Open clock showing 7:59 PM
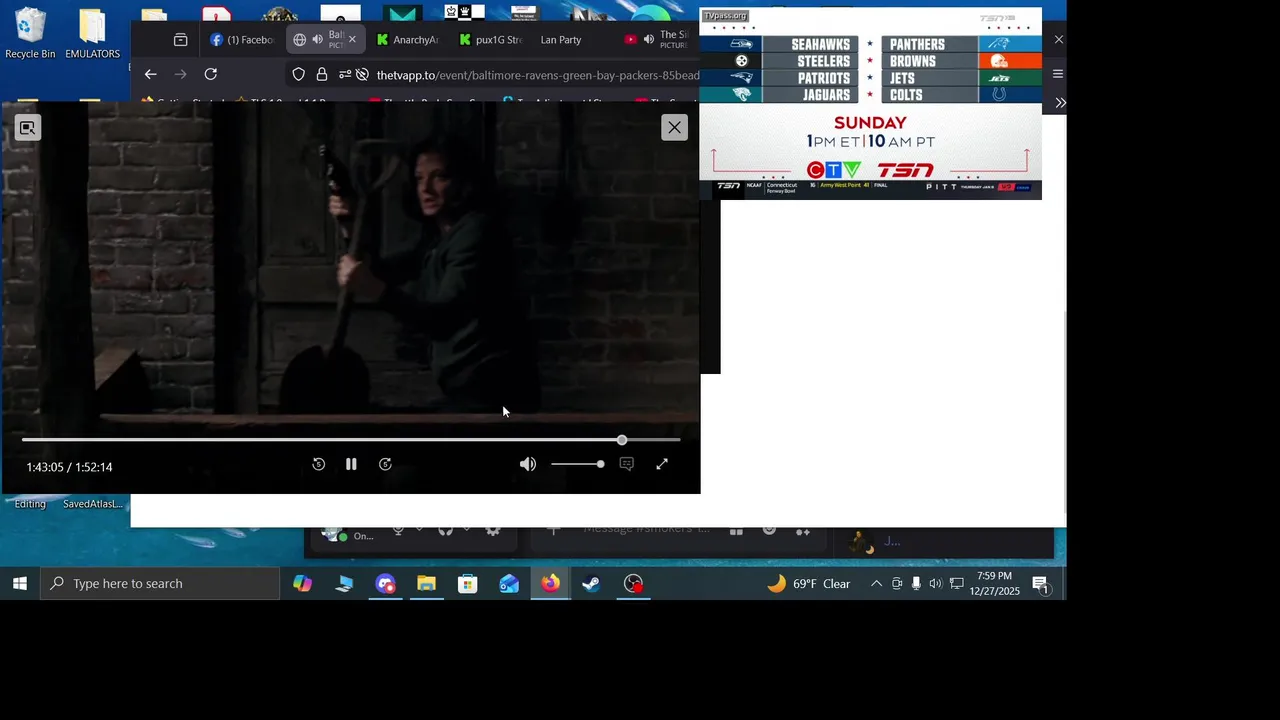 click(994, 584)
